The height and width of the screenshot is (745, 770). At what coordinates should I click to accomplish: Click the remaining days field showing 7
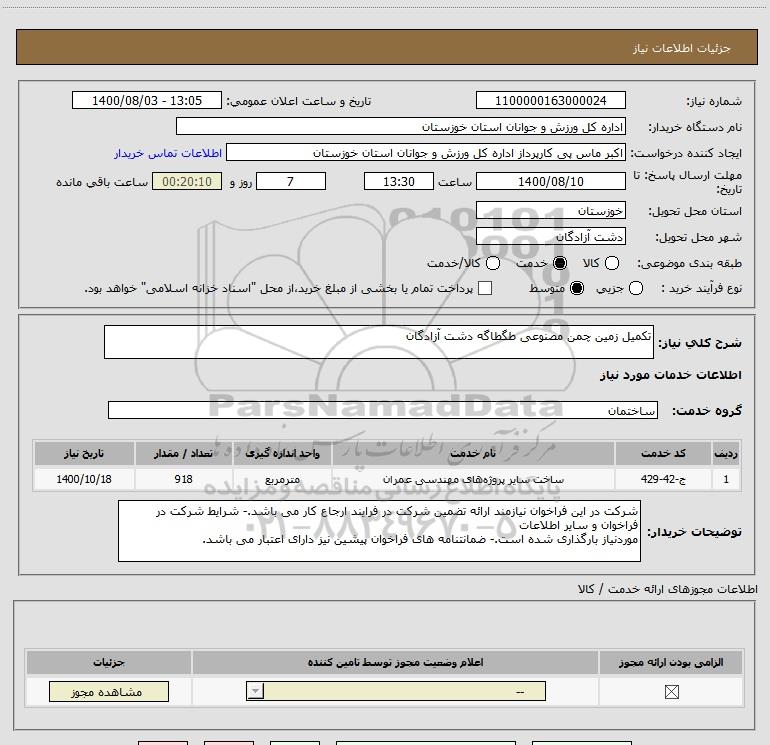point(291,181)
